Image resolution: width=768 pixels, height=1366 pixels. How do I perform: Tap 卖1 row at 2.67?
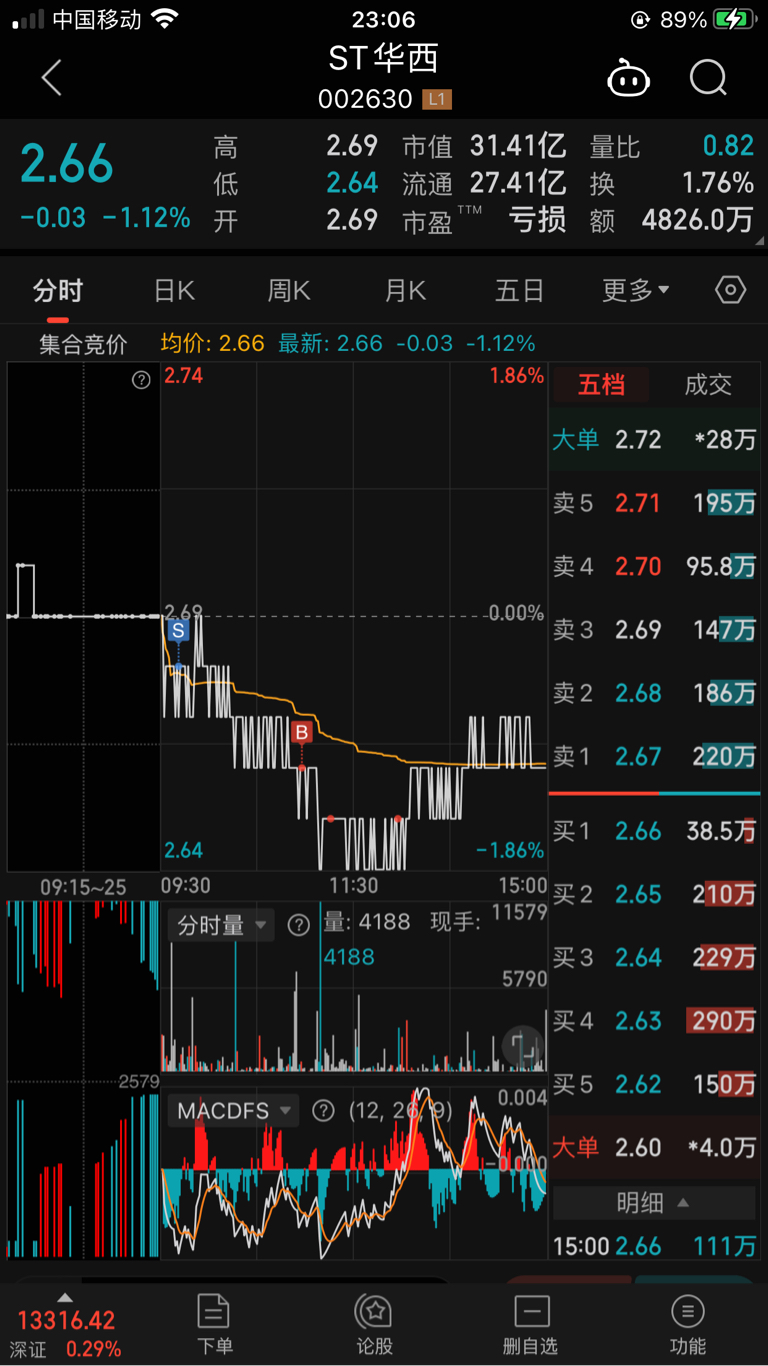[x=654, y=757]
